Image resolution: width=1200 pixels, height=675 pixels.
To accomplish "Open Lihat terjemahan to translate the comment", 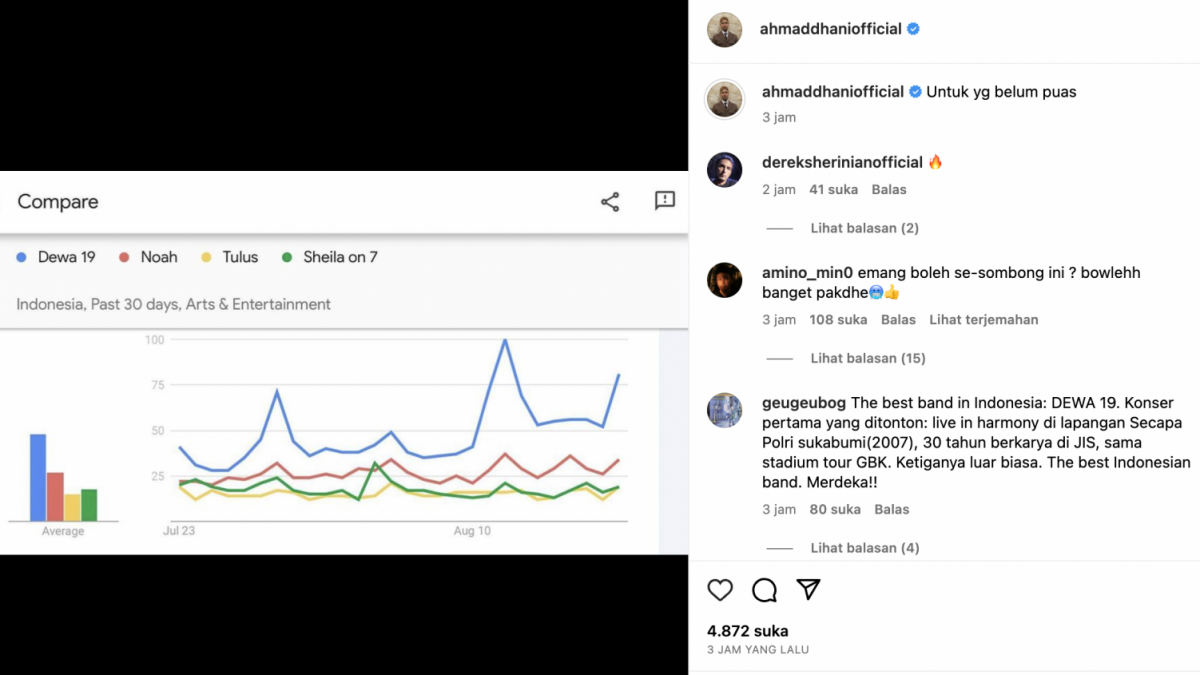I will click(984, 319).
